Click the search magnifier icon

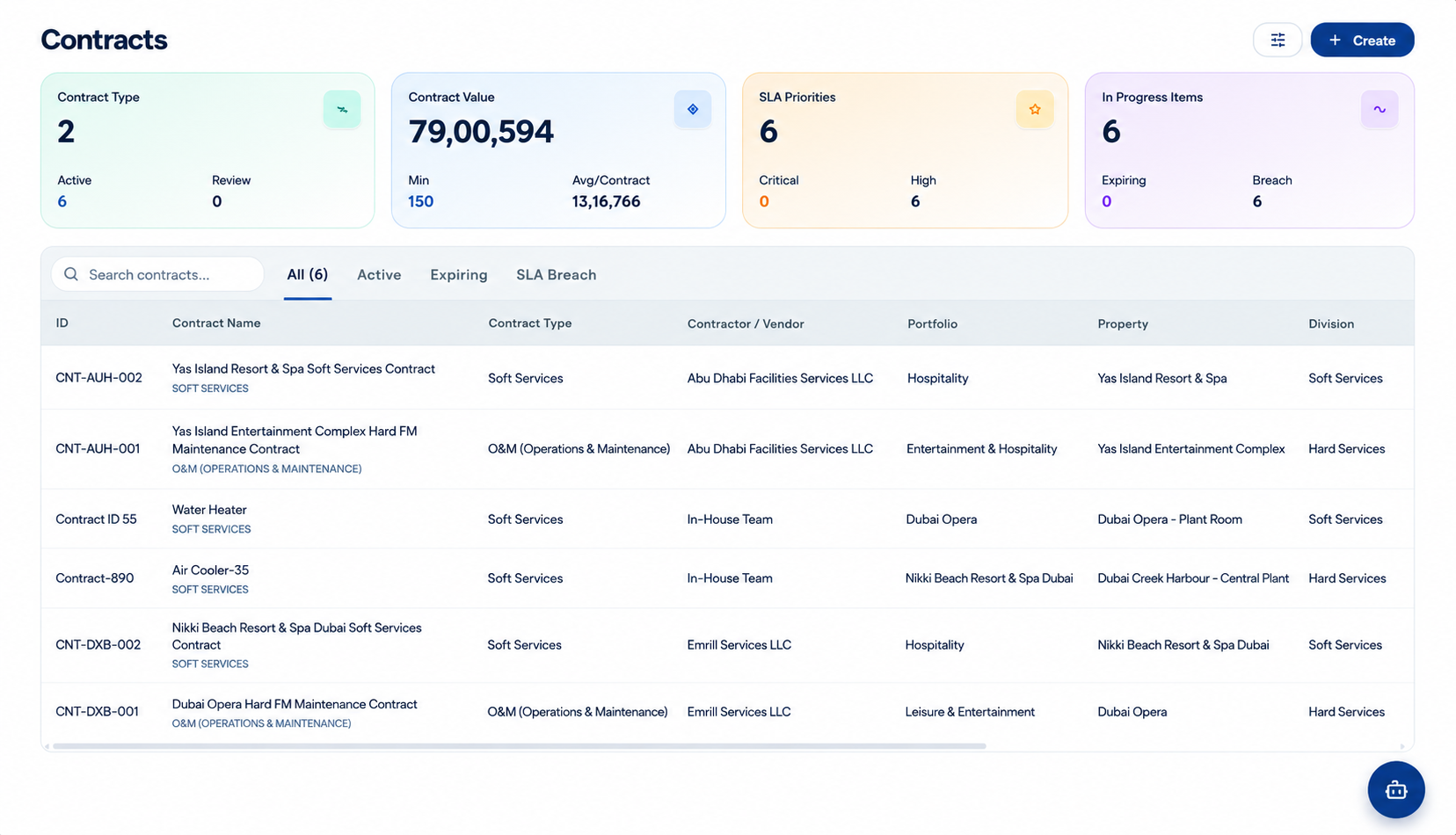coord(71,274)
